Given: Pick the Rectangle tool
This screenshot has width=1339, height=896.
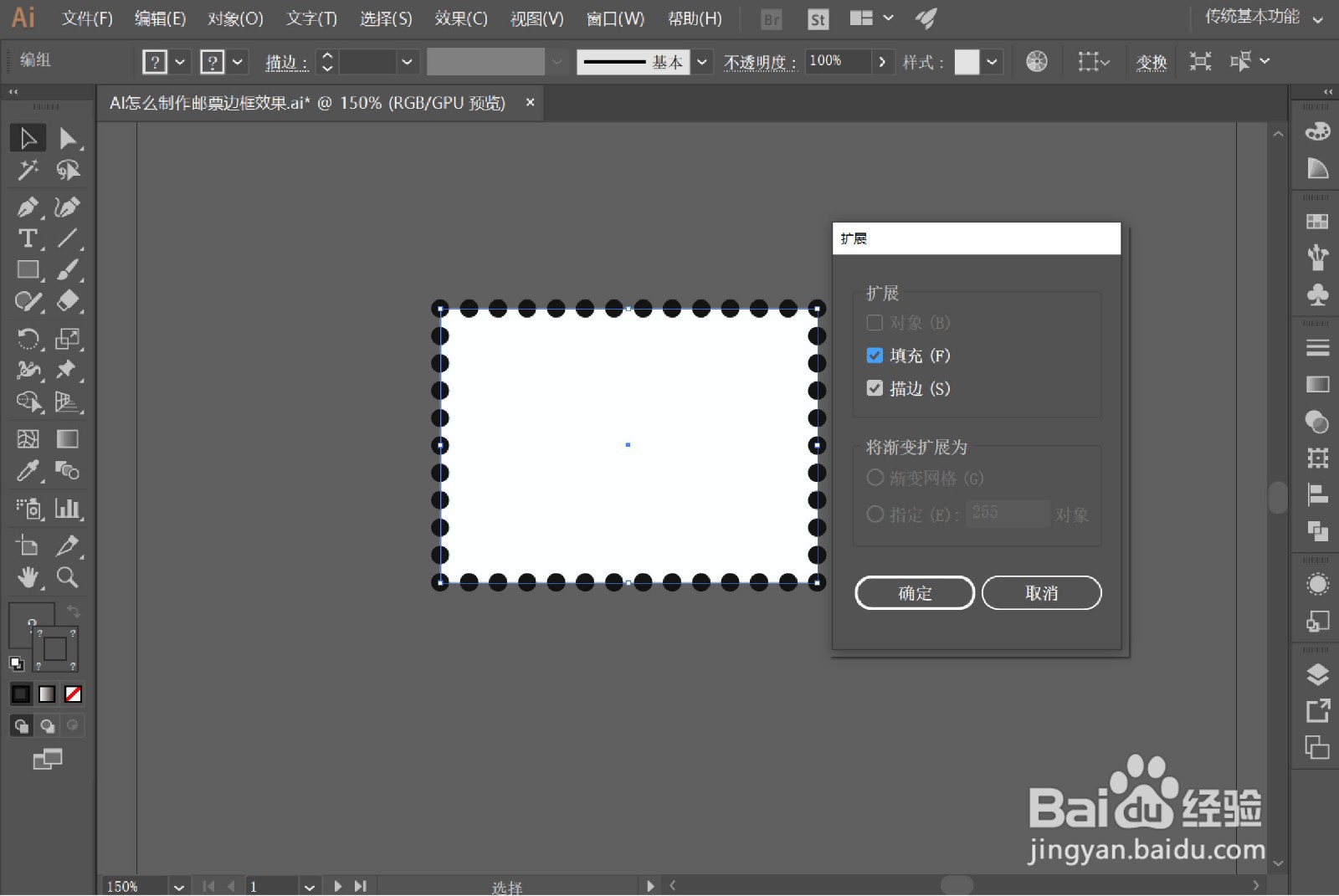Looking at the screenshot, I should pyautogui.click(x=28, y=269).
